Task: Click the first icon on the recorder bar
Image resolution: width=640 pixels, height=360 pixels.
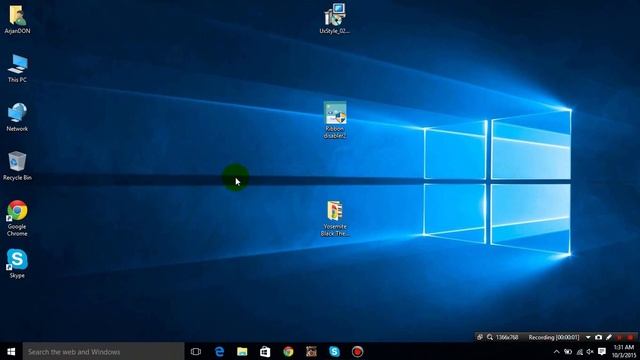Action: (x=480, y=337)
